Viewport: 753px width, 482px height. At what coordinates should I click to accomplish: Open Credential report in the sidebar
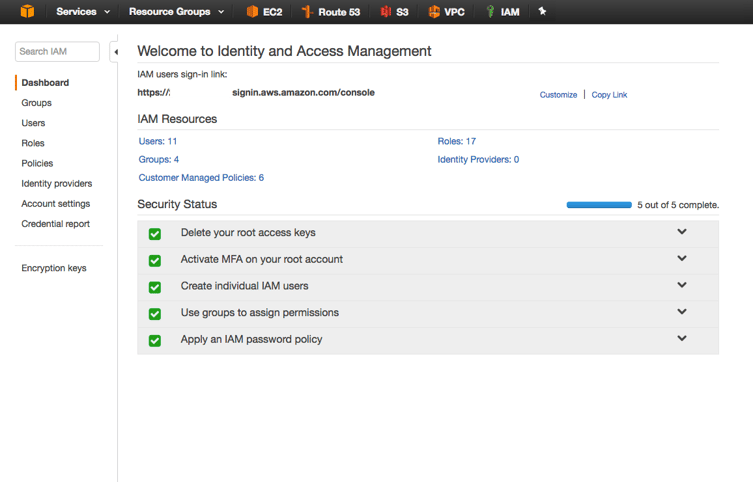(56, 224)
